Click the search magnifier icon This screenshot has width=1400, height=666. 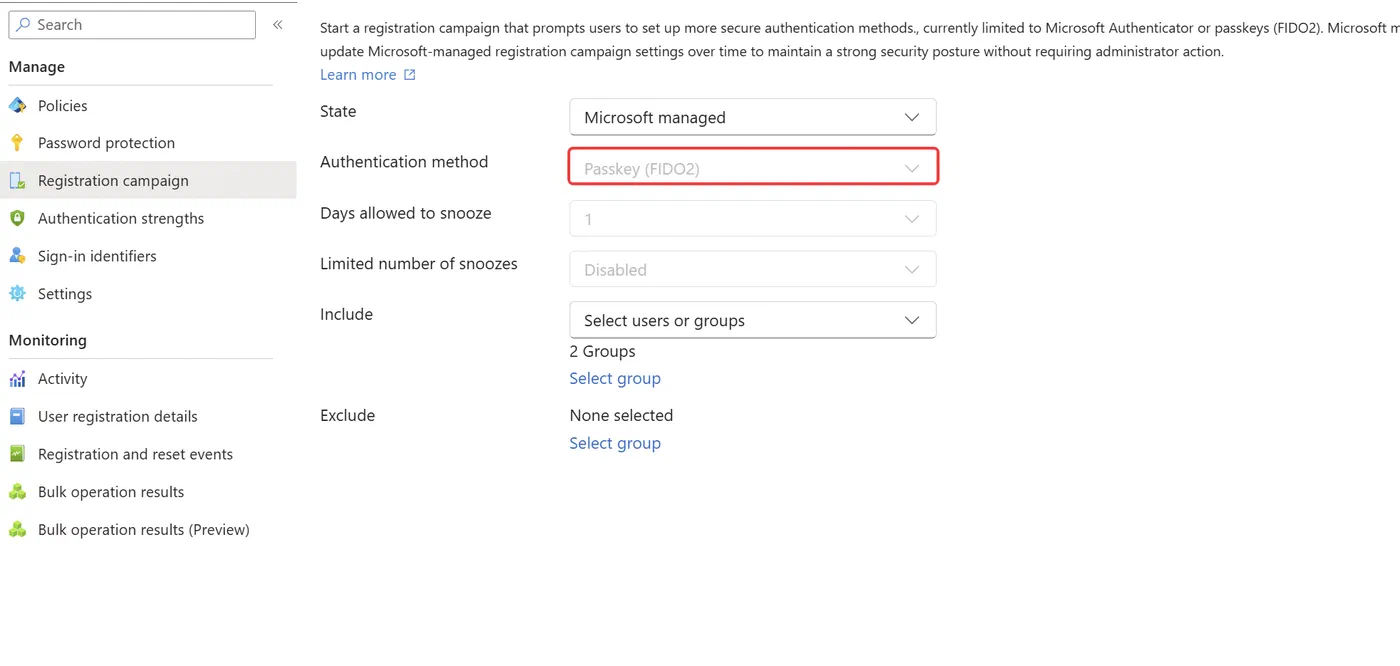23,24
